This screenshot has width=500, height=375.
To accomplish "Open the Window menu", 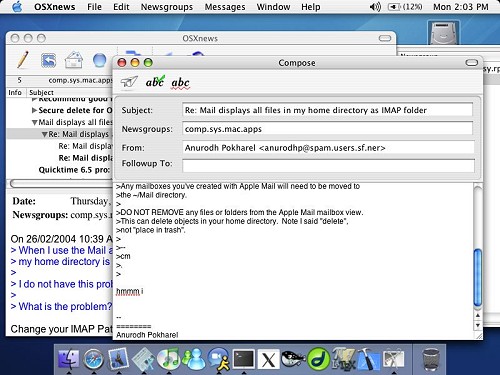I will [273, 7].
